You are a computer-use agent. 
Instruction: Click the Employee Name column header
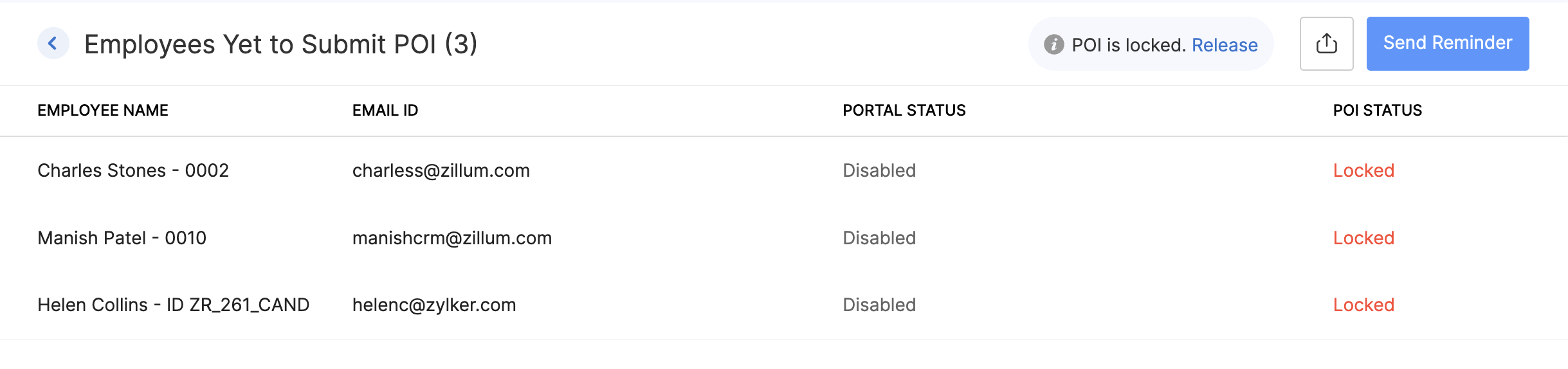[103, 111]
